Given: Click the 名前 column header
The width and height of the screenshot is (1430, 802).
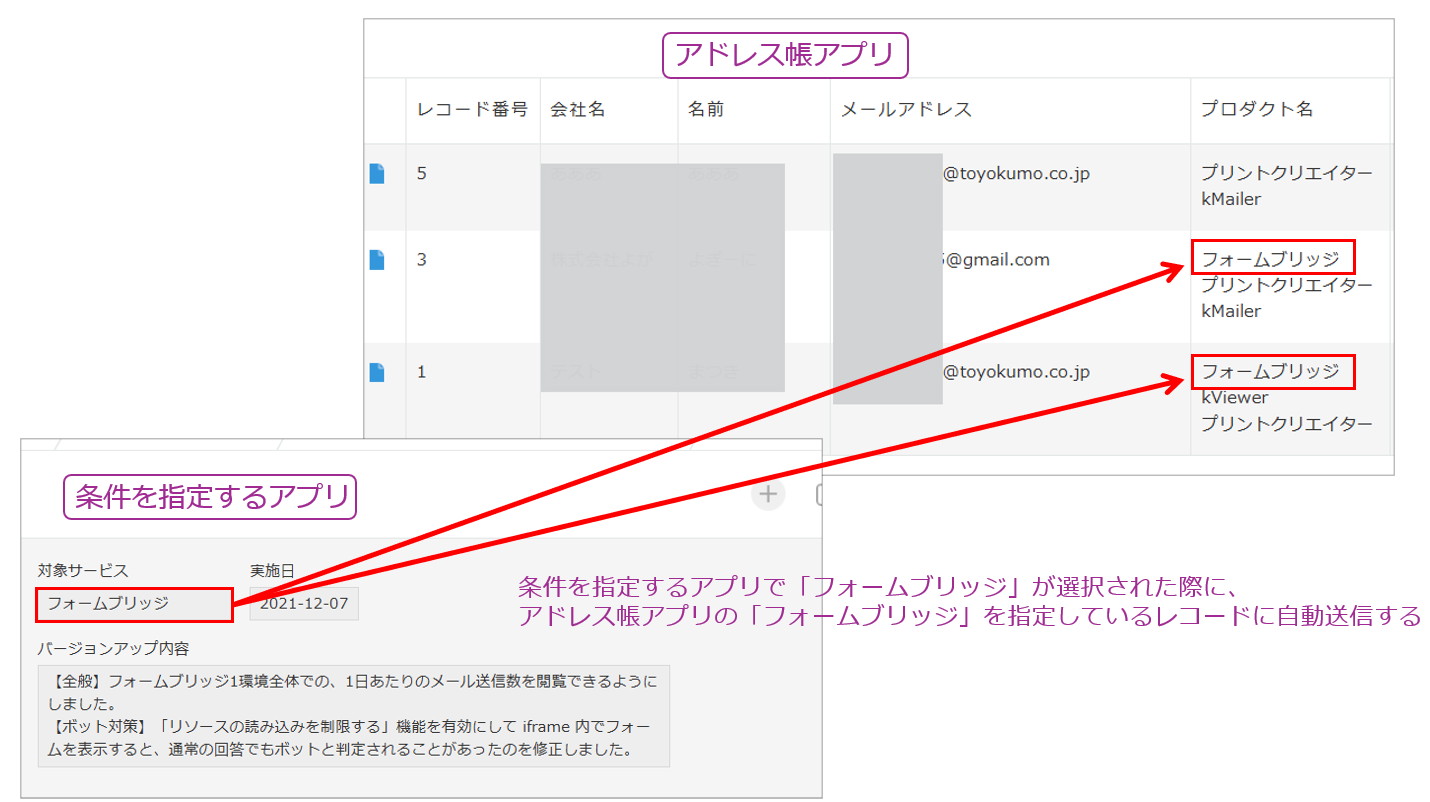Looking at the screenshot, I should point(706,110).
